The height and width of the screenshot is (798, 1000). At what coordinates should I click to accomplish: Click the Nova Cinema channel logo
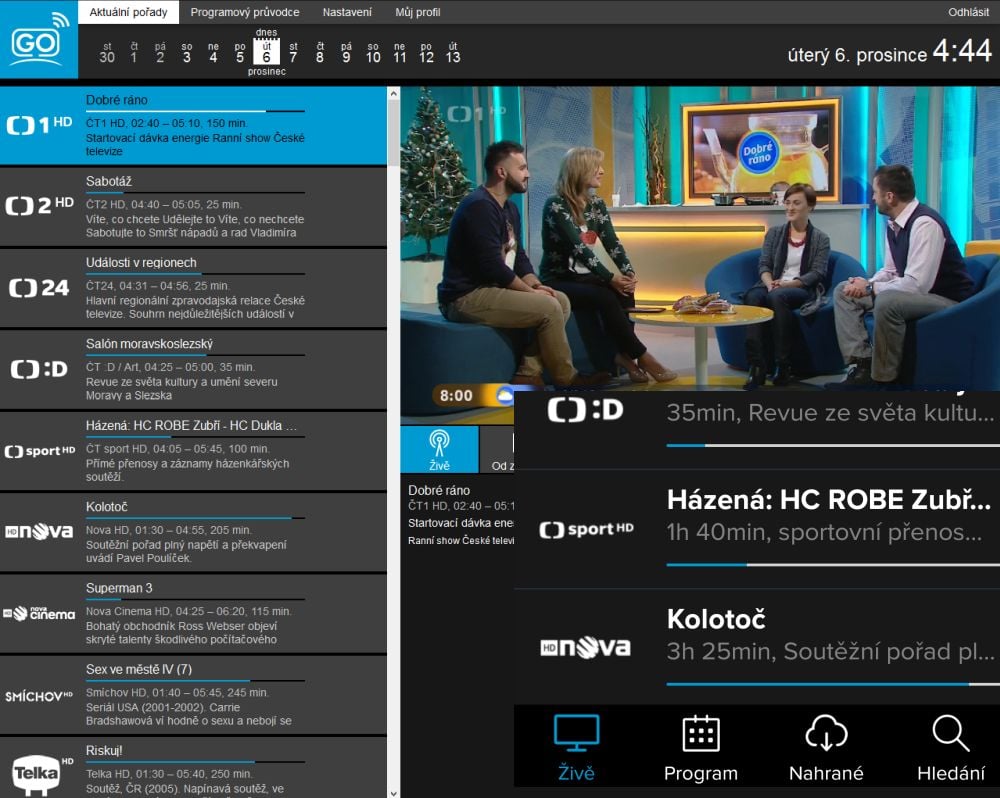(38, 613)
